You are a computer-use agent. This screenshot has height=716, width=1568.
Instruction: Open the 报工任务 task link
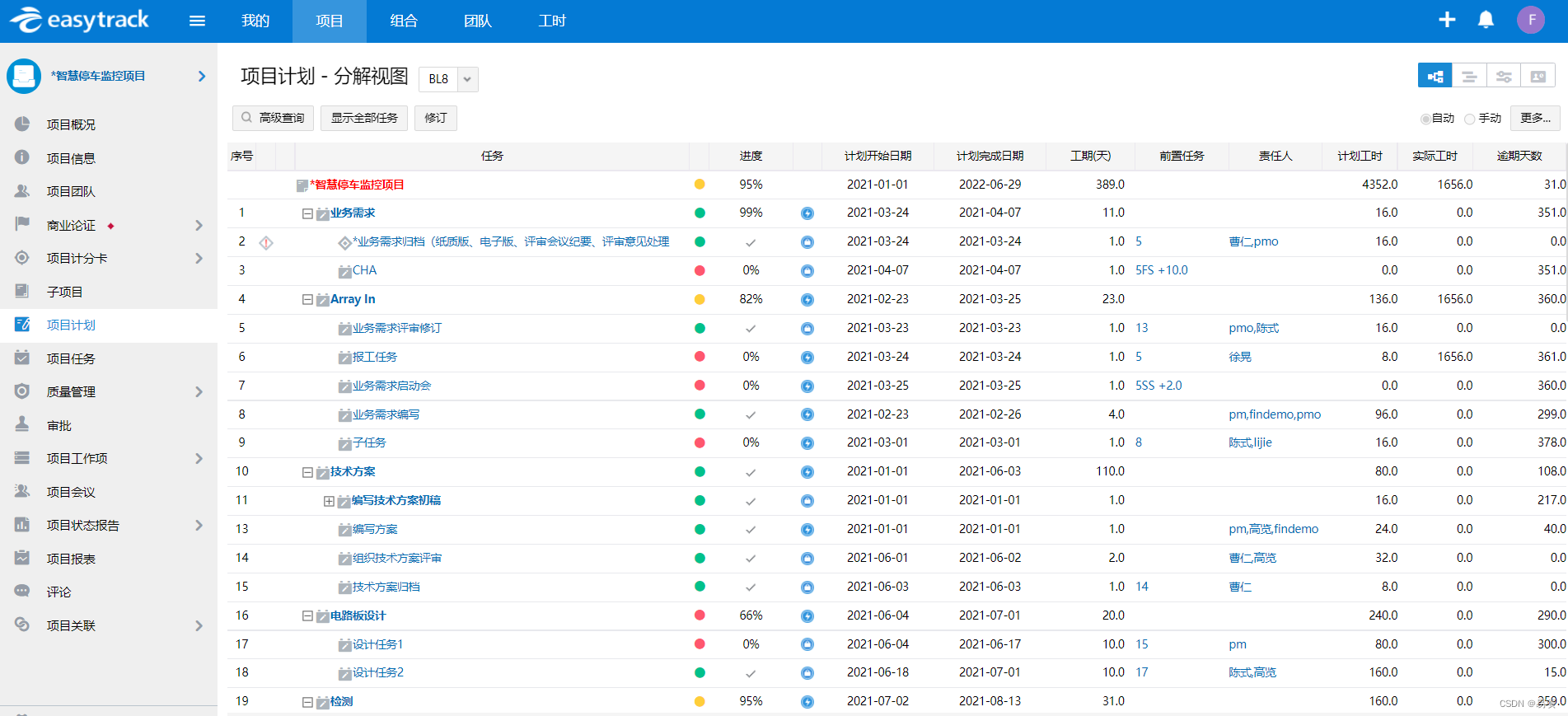pyautogui.click(x=375, y=357)
